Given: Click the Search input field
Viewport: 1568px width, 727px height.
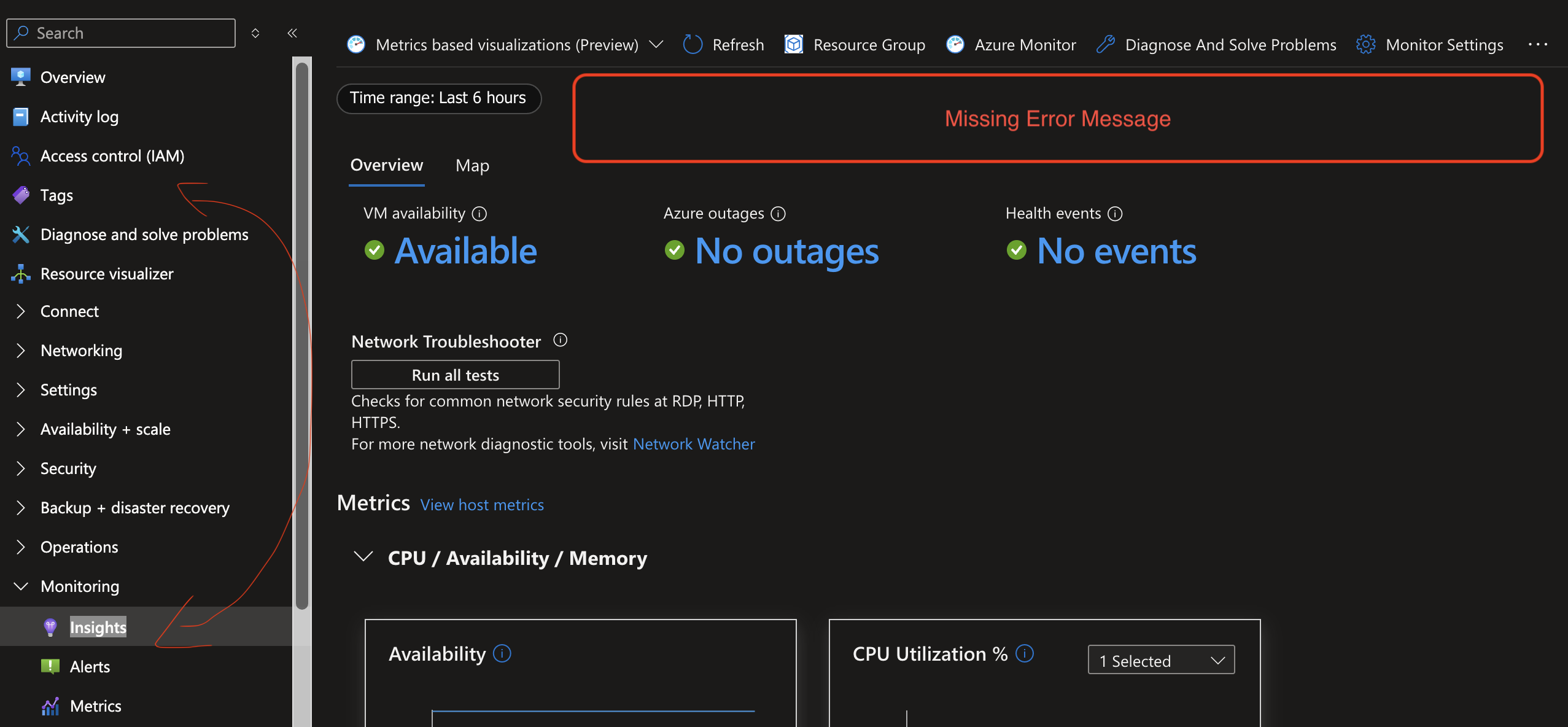Looking at the screenshot, I should point(120,33).
